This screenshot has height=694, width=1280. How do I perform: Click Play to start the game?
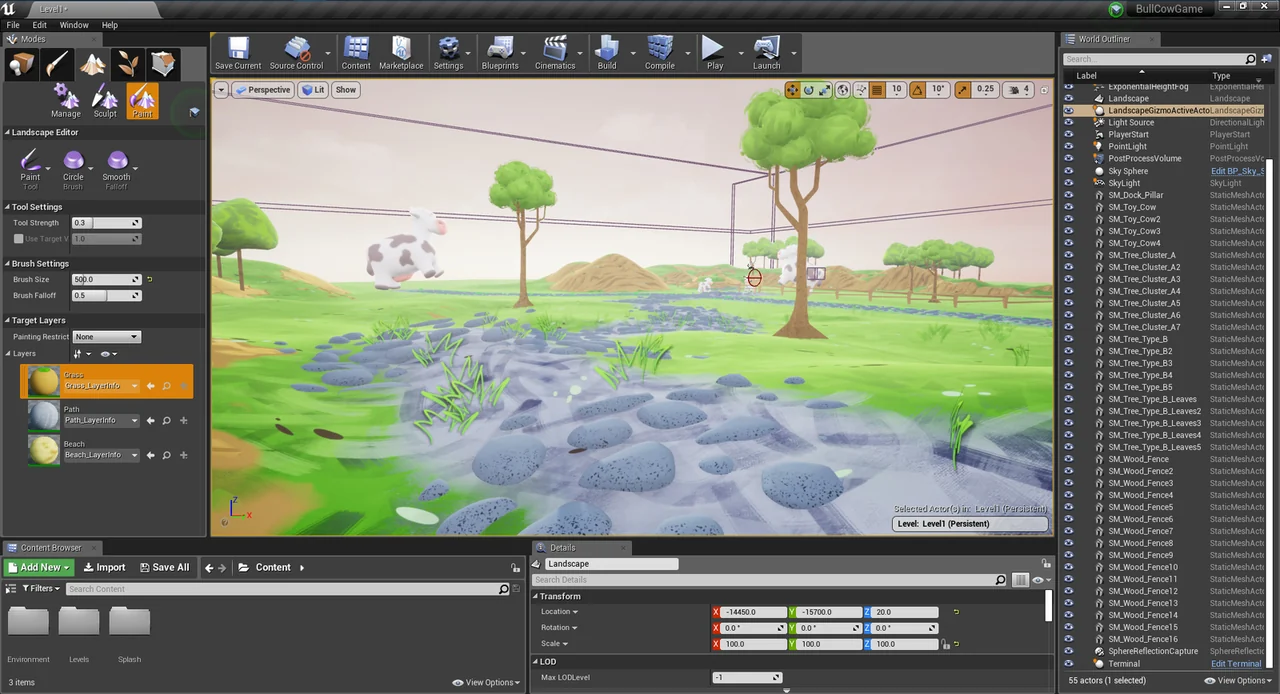tap(715, 53)
